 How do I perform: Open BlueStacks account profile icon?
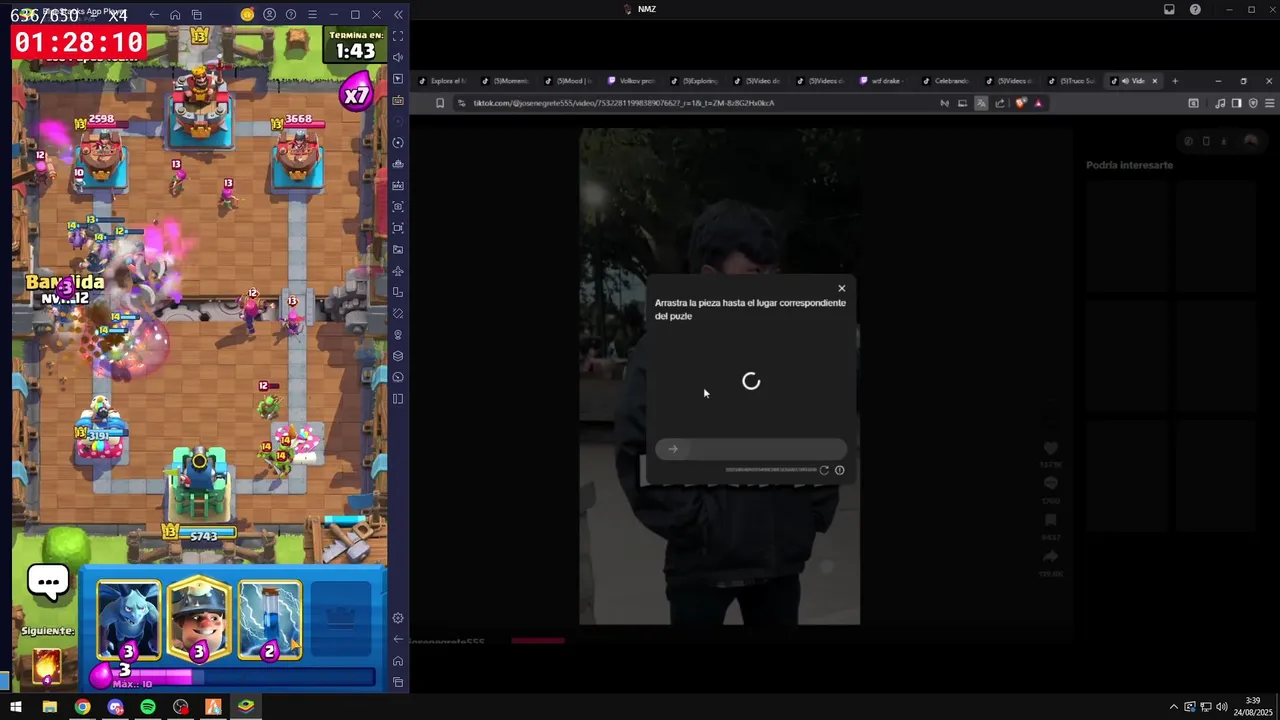[269, 15]
